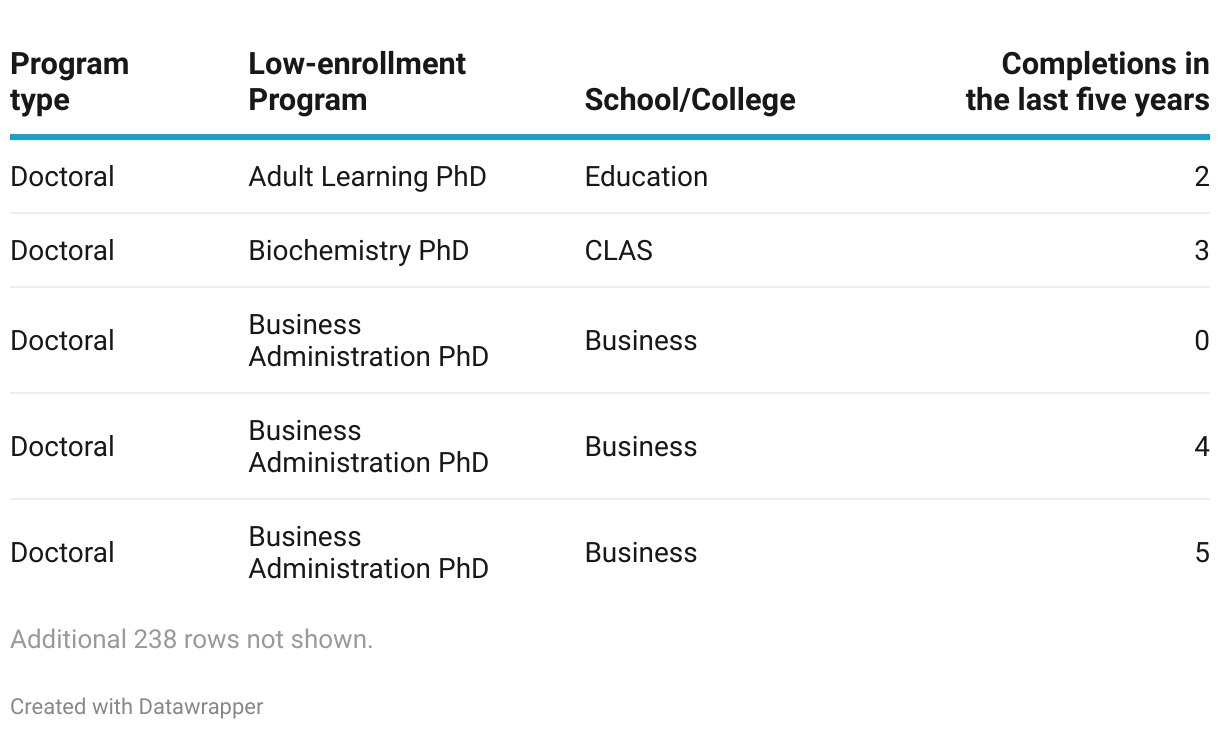Click the completions value 3

[1201, 251]
